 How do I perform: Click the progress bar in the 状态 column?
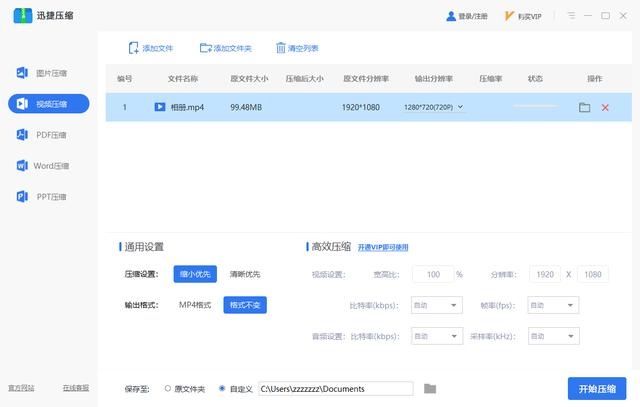(x=535, y=107)
